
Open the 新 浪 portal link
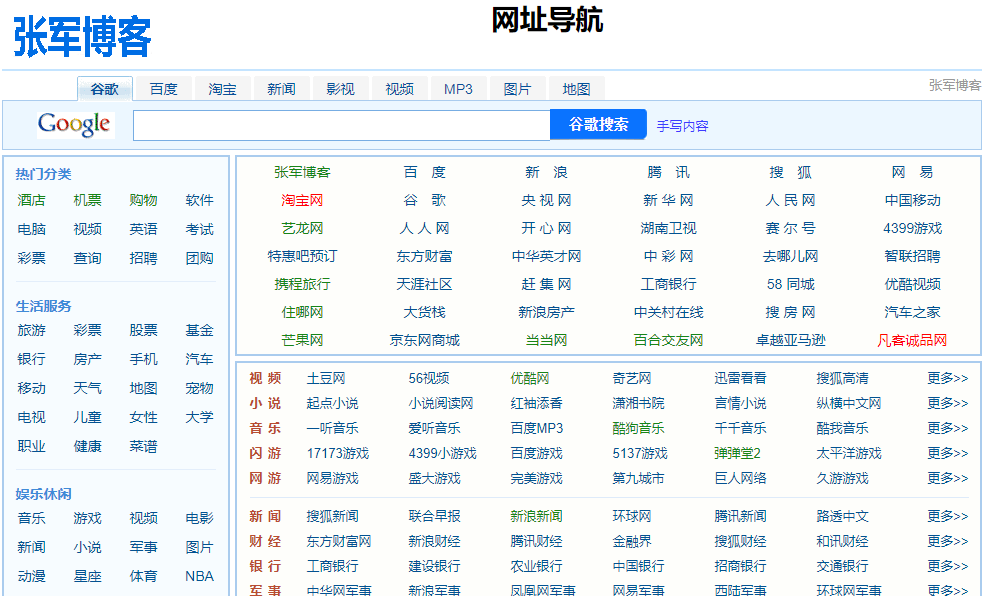point(547,172)
